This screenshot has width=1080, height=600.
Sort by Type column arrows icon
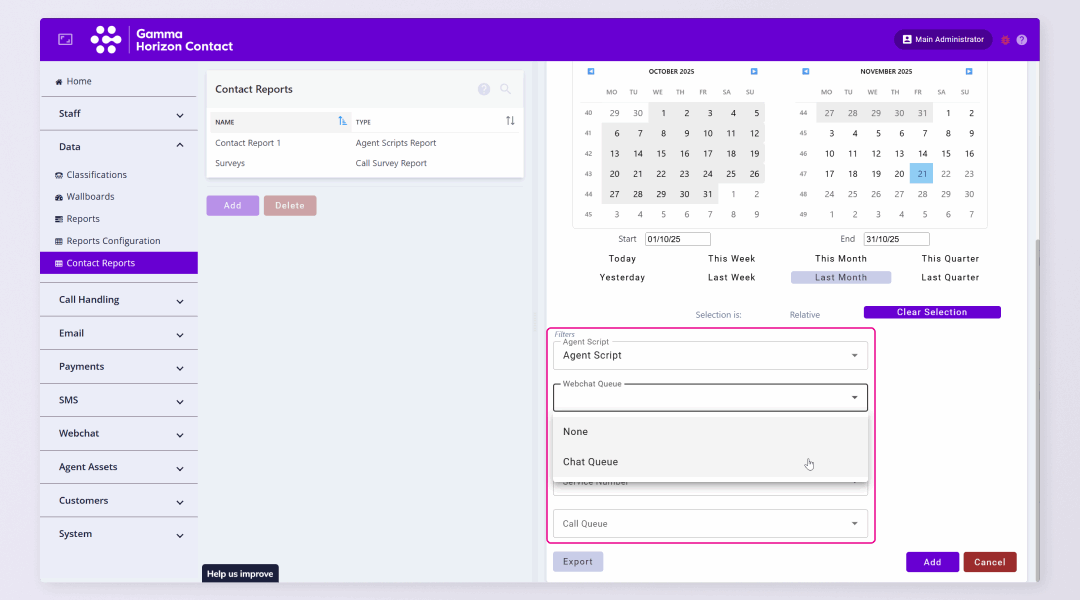510,121
